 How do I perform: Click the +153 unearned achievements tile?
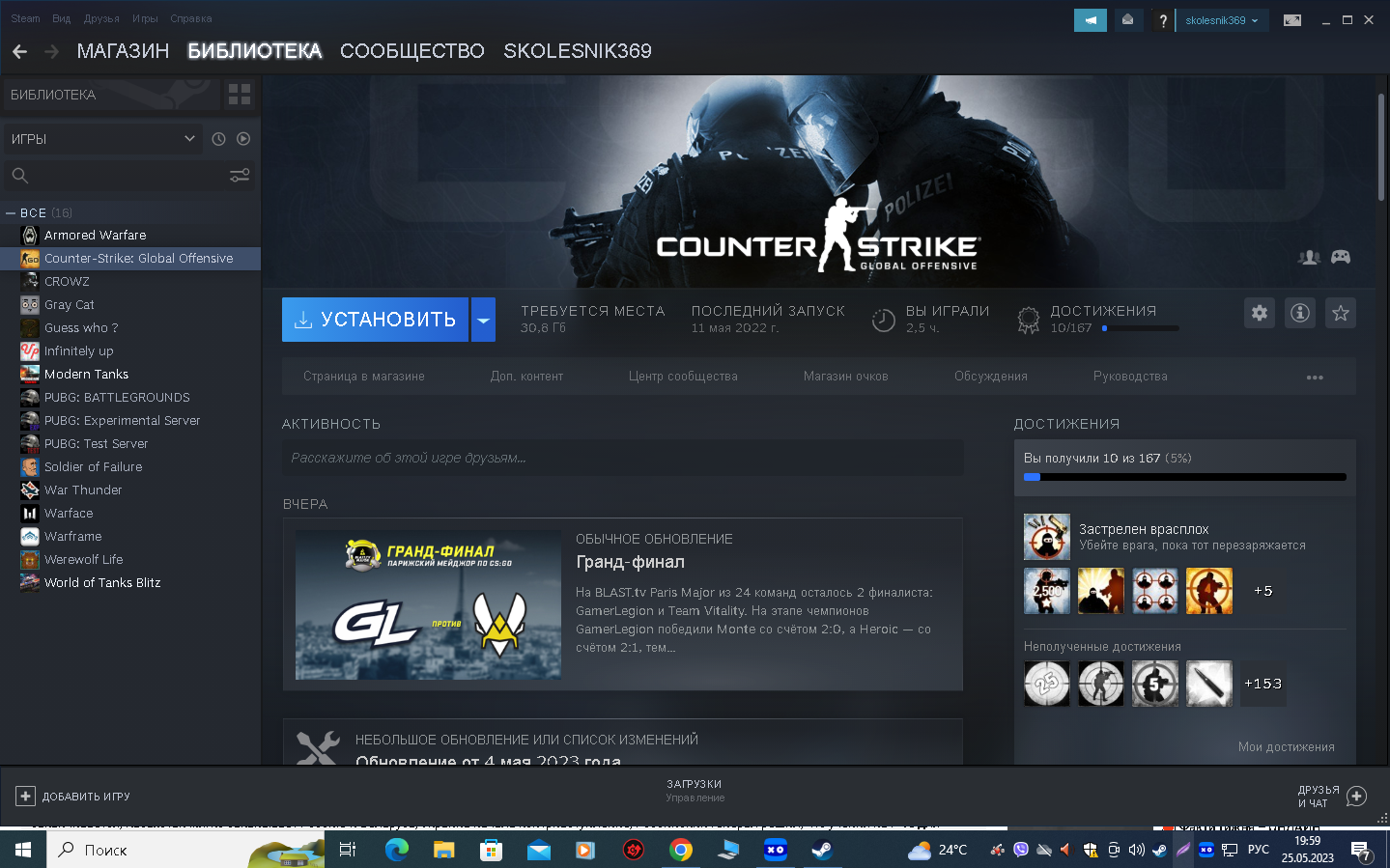click(1263, 684)
